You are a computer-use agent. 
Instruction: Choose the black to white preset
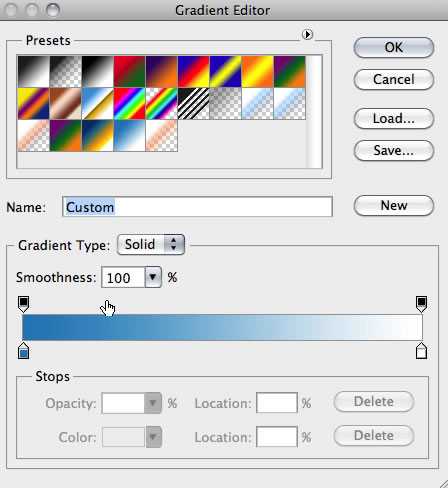click(x=33, y=72)
